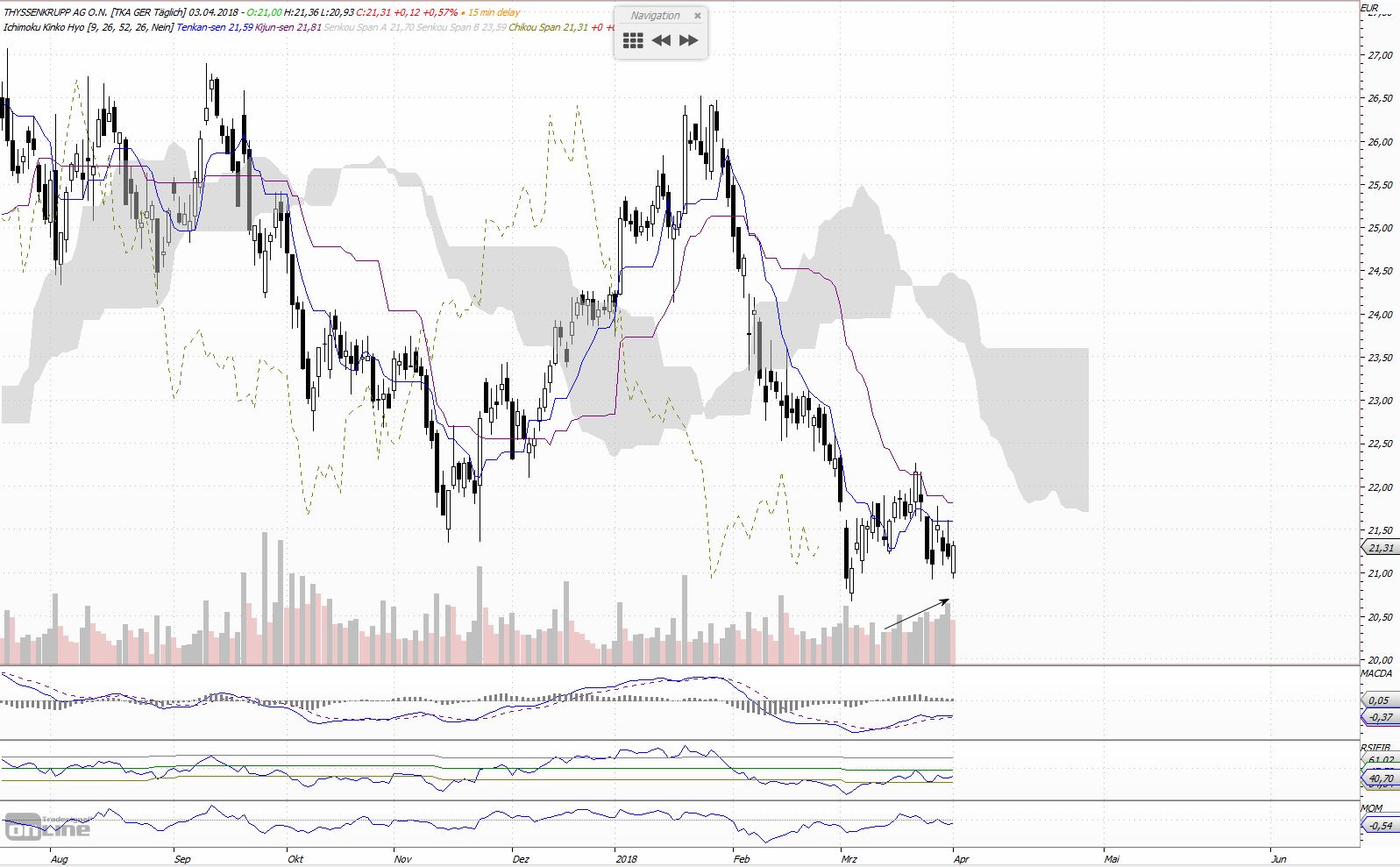Click the current price tag 21,31 on axis
1400x867 pixels.
(1381, 548)
